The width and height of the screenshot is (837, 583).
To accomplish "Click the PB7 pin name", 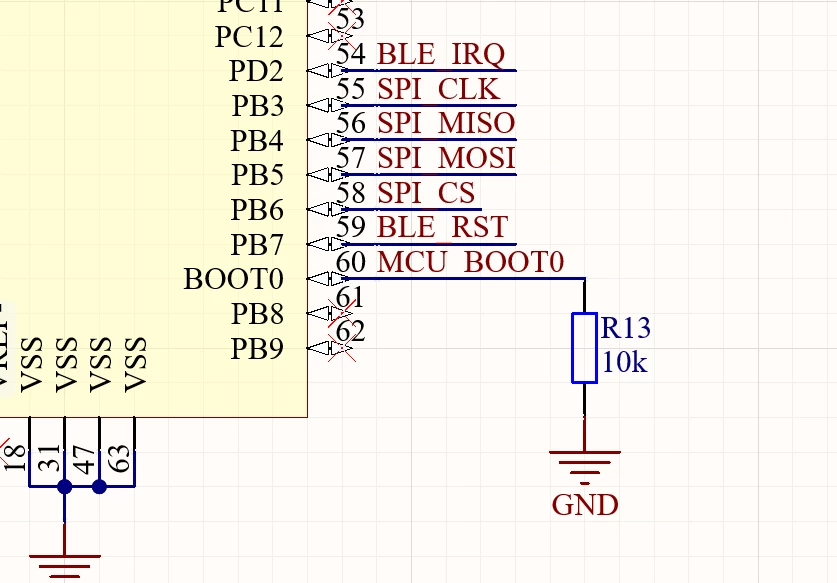I will tap(257, 245).
